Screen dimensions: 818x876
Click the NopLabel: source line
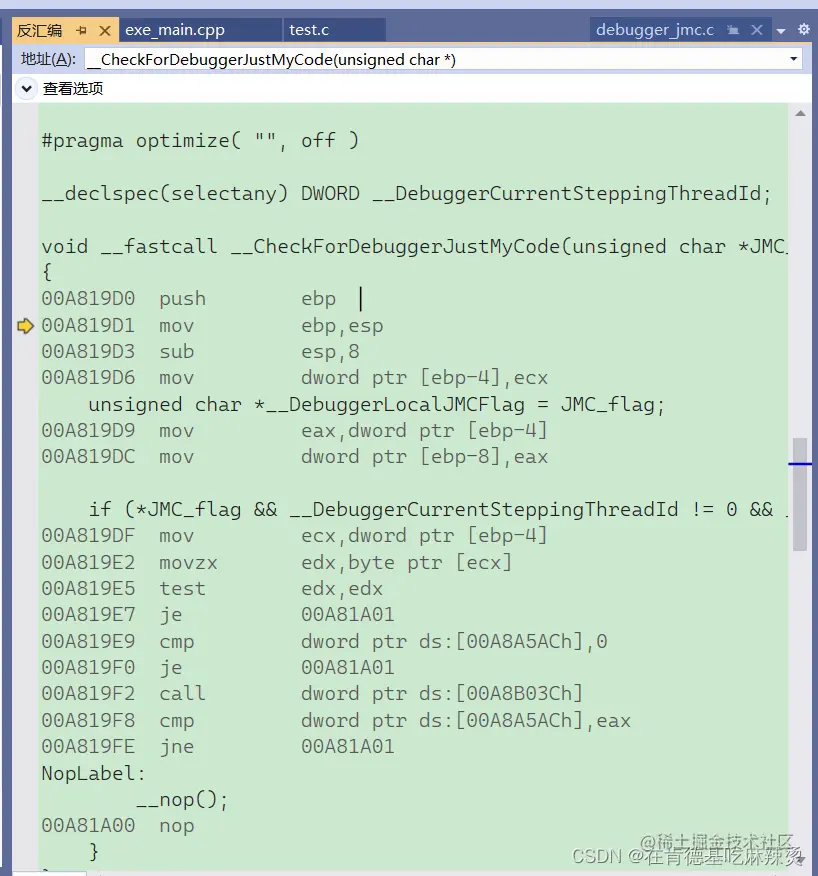pos(93,774)
